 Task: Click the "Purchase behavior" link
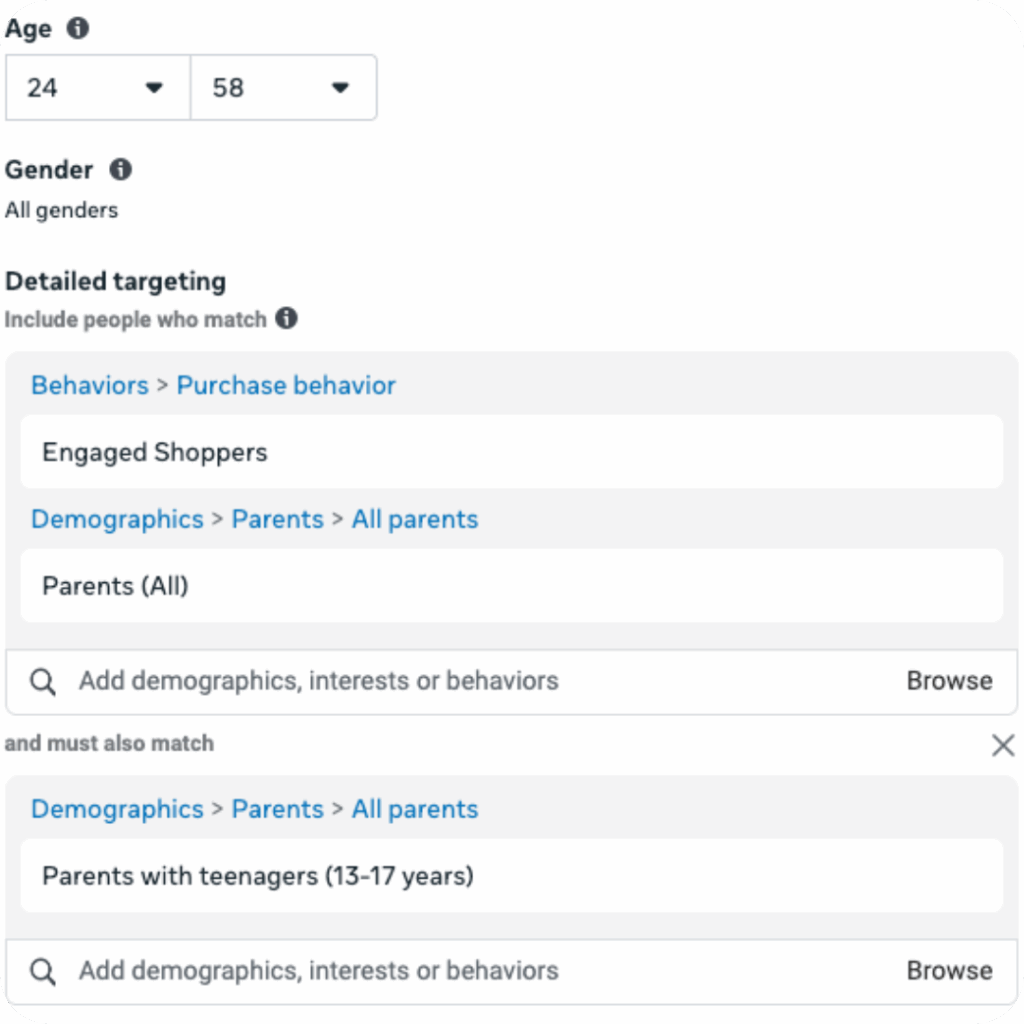286,385
